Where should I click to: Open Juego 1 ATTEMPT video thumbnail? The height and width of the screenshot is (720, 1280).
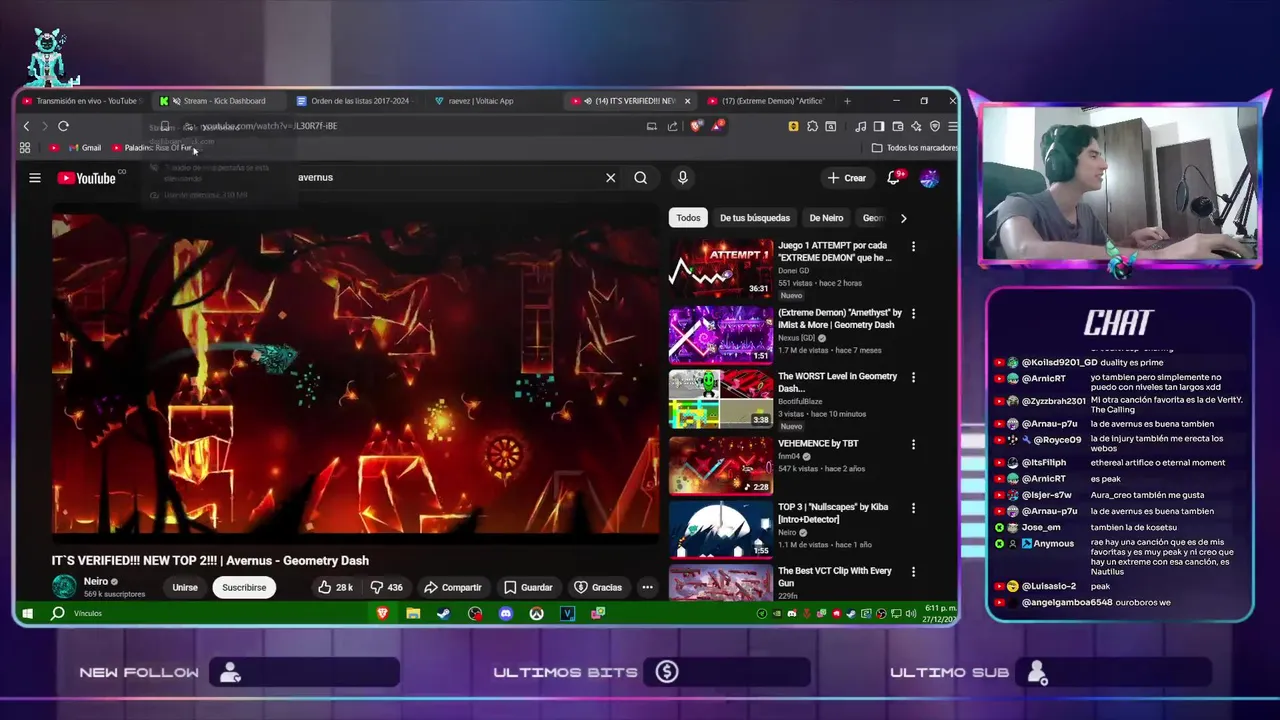[721, 268]
